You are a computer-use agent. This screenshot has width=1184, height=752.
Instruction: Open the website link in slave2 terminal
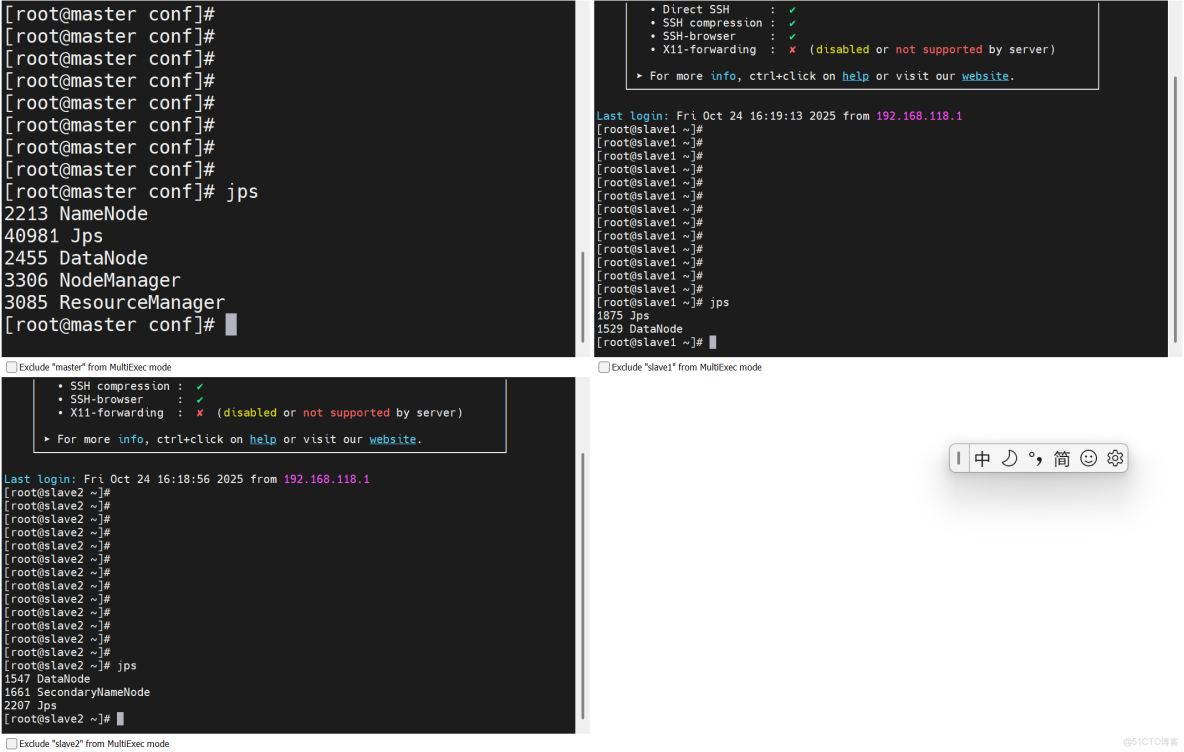(x=393, y=439)
